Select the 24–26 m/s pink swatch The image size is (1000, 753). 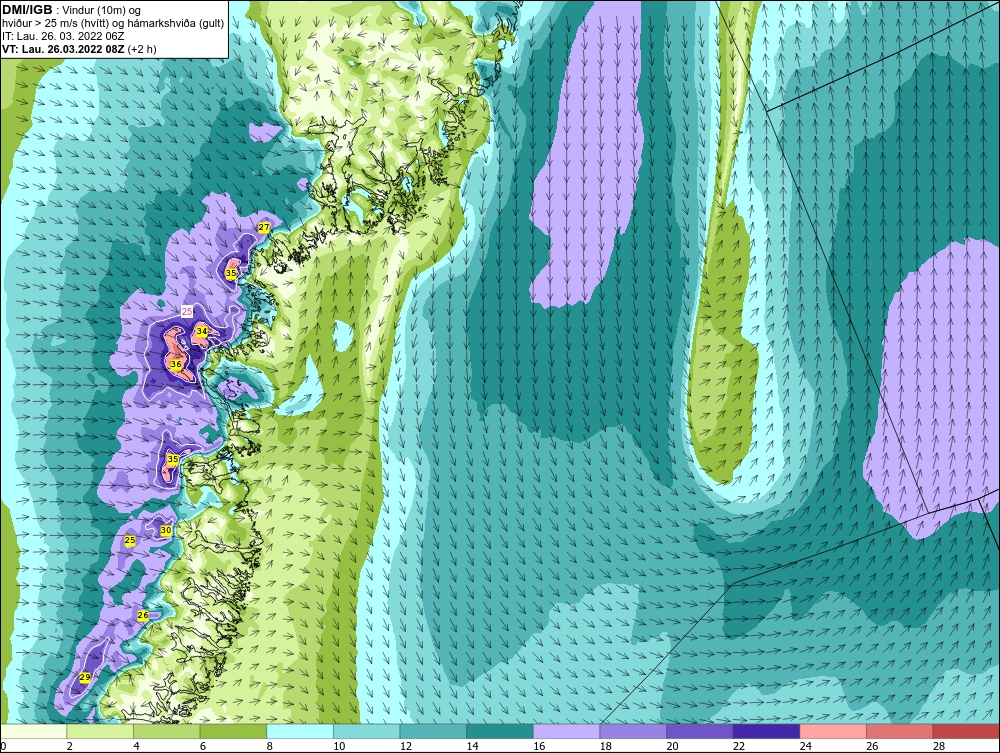tap(833, 731)
